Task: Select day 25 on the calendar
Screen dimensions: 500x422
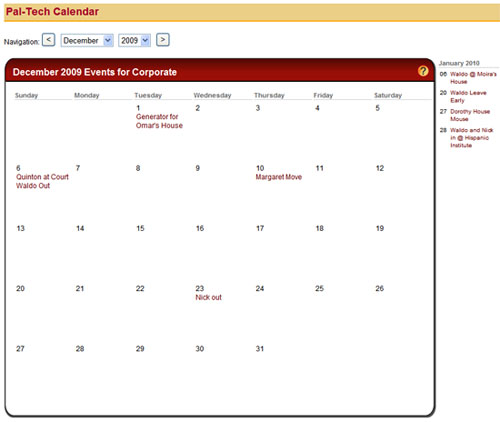Action: (319, 288)
